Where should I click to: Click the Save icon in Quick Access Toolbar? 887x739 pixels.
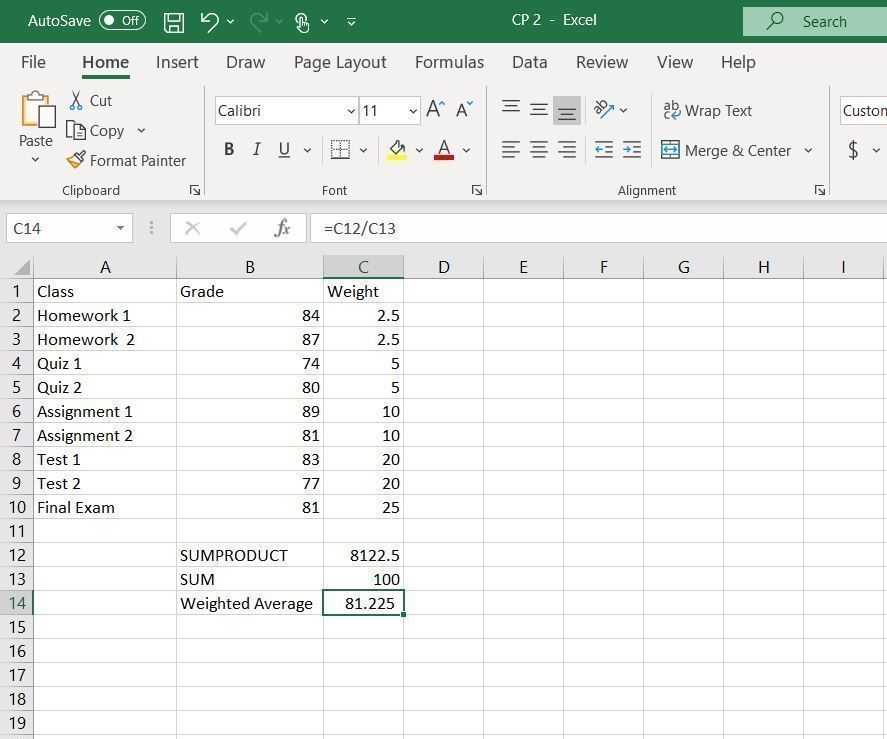[173, 21]
